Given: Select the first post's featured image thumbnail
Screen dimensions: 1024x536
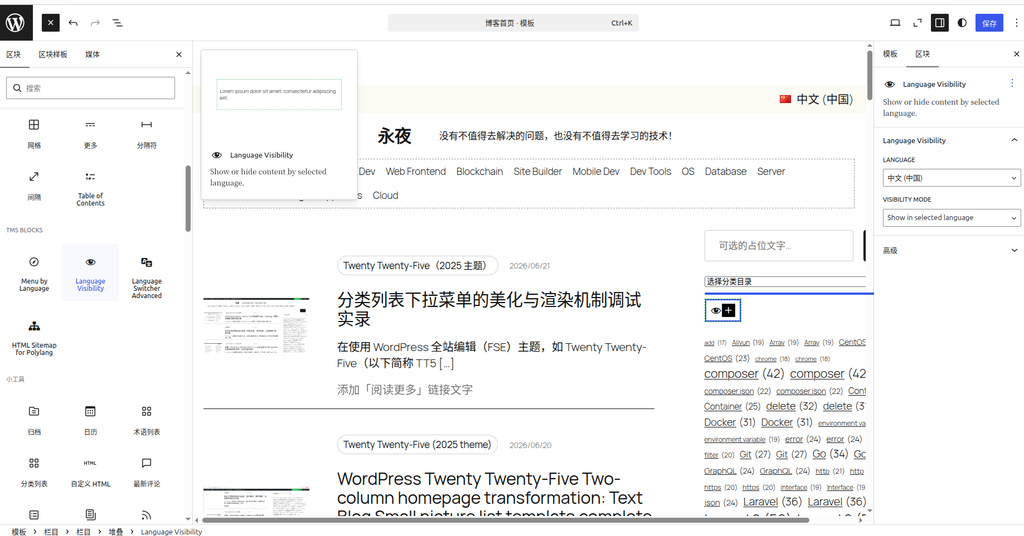Looking at the screenshot, I should 256,326.
